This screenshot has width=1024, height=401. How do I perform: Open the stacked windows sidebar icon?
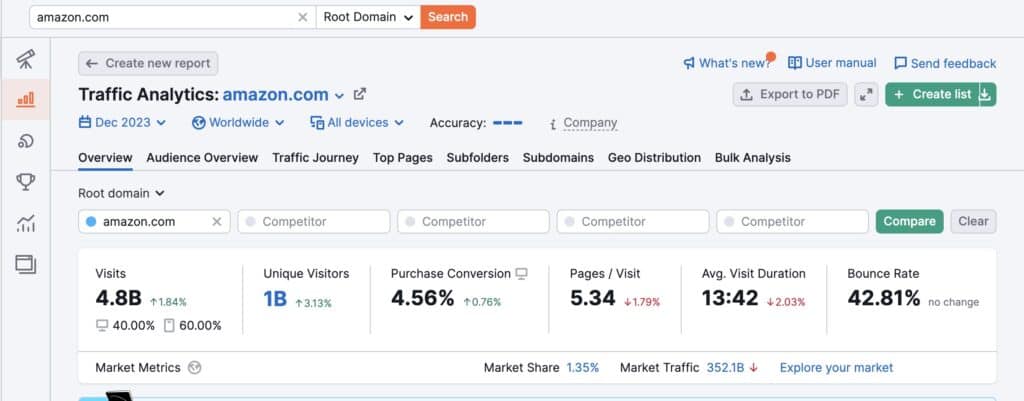(x=25, y=265)
